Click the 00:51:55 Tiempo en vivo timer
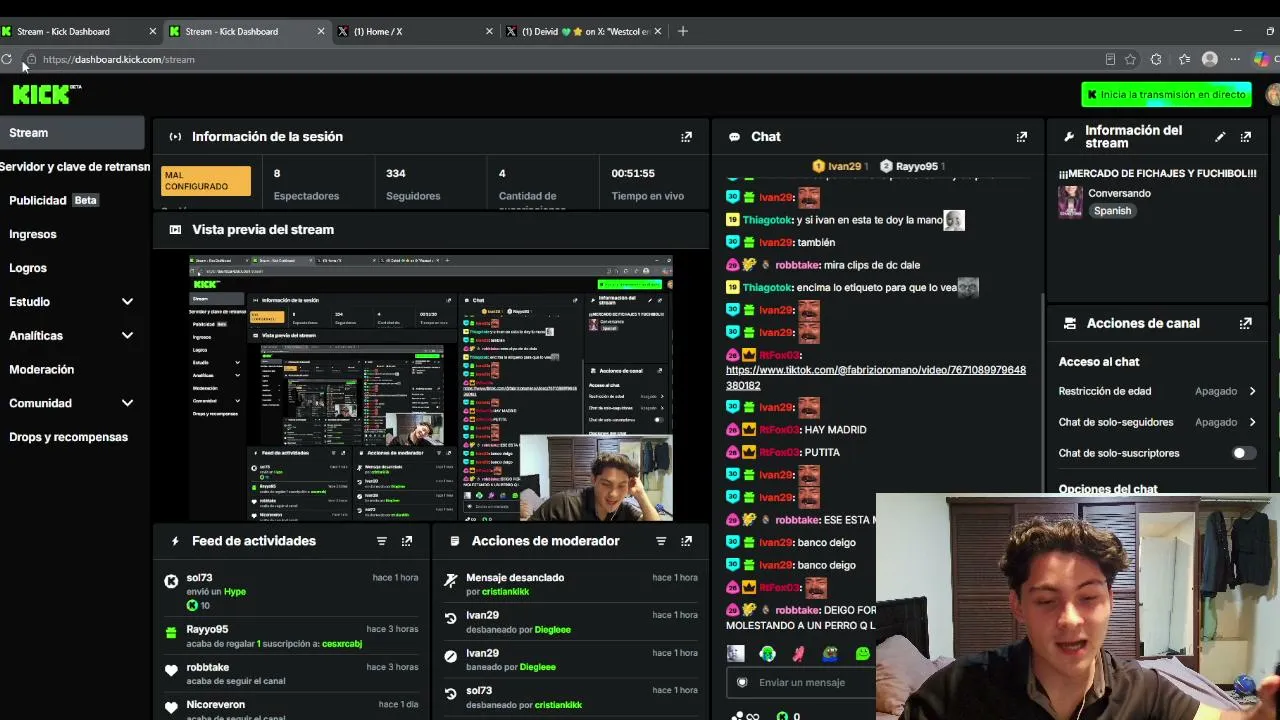 pyautogui.click(x=648, y=184)
